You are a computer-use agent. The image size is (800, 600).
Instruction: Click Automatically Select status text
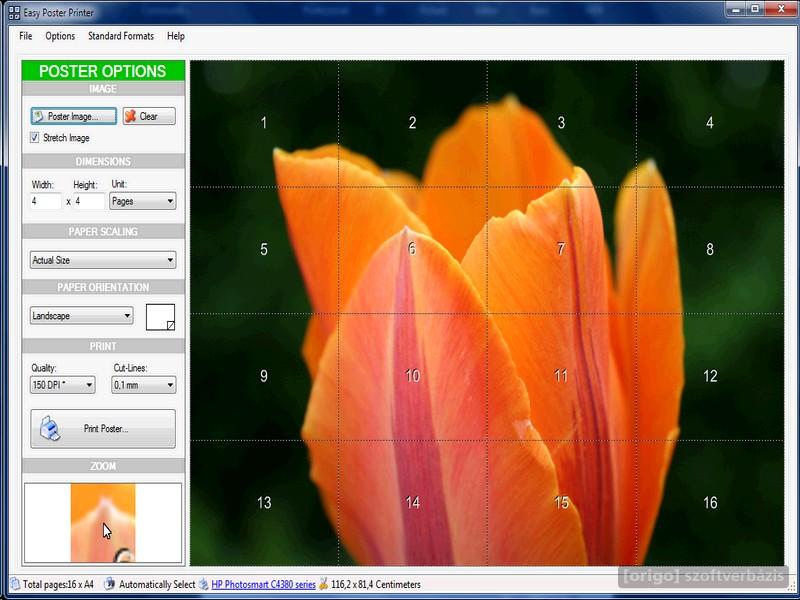[x=157, y=584]
